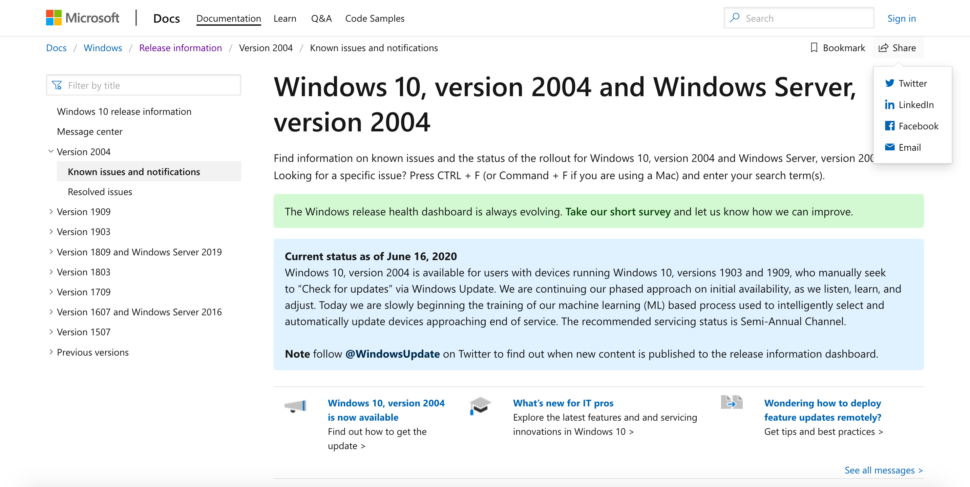Share via Facebook
Screen dimensions: 970x487
911,126
